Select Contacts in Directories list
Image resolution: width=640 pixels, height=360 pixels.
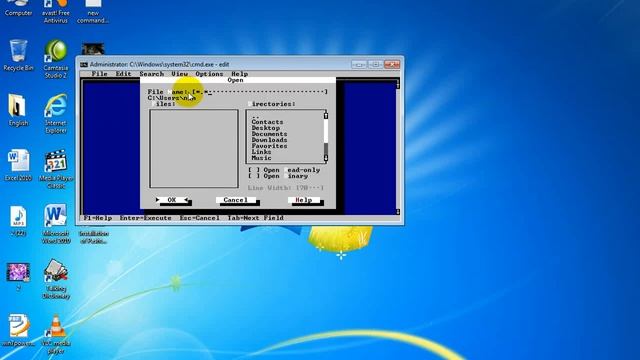267,122
